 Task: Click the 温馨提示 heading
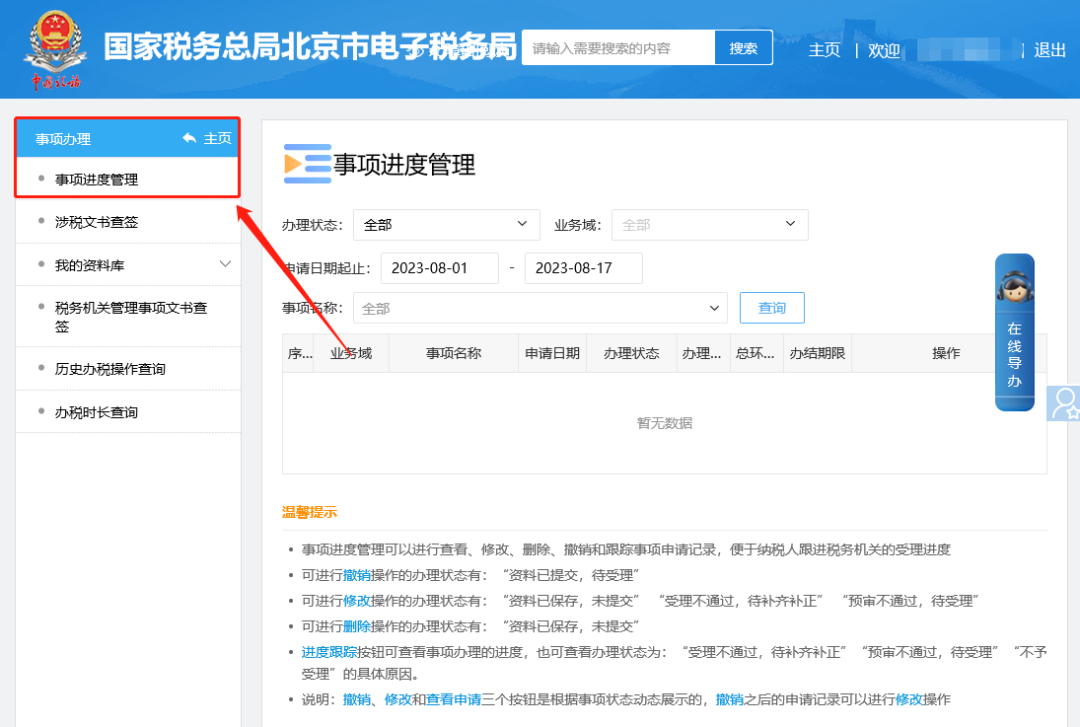click(309, 512)
